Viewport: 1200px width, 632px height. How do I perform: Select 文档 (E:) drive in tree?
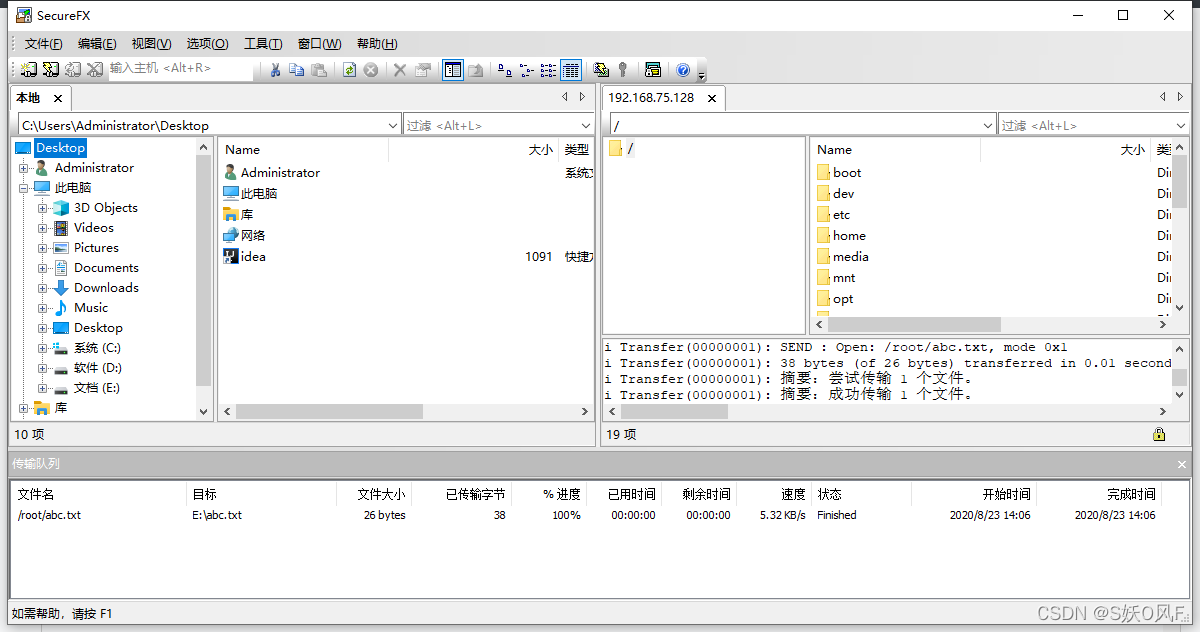(97, 388)
